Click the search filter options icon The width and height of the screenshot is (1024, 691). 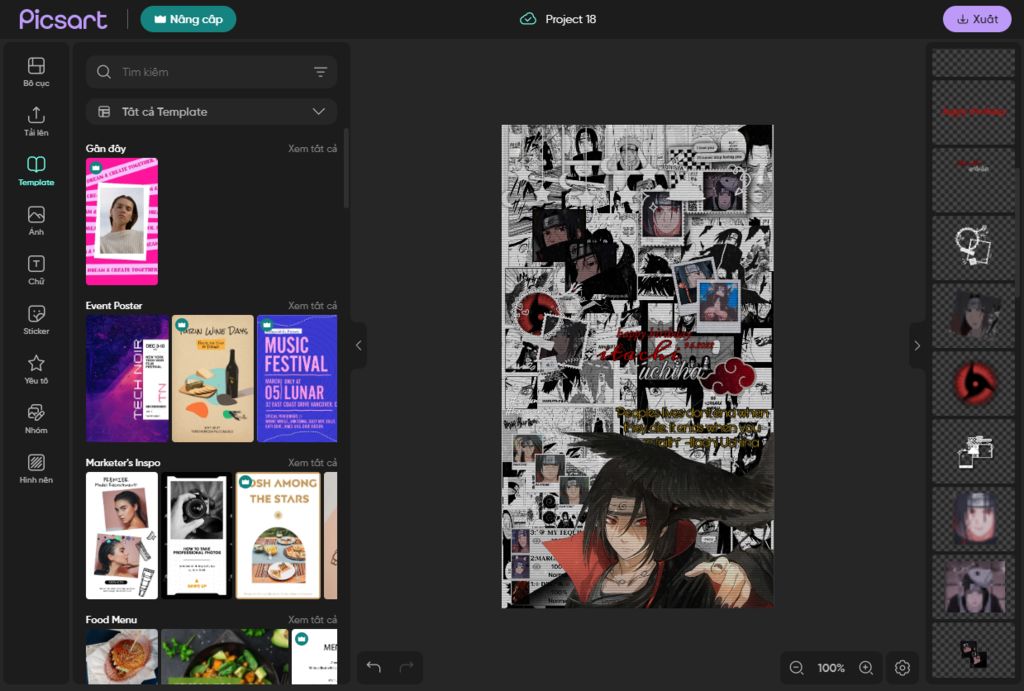[x=320, y=72]
